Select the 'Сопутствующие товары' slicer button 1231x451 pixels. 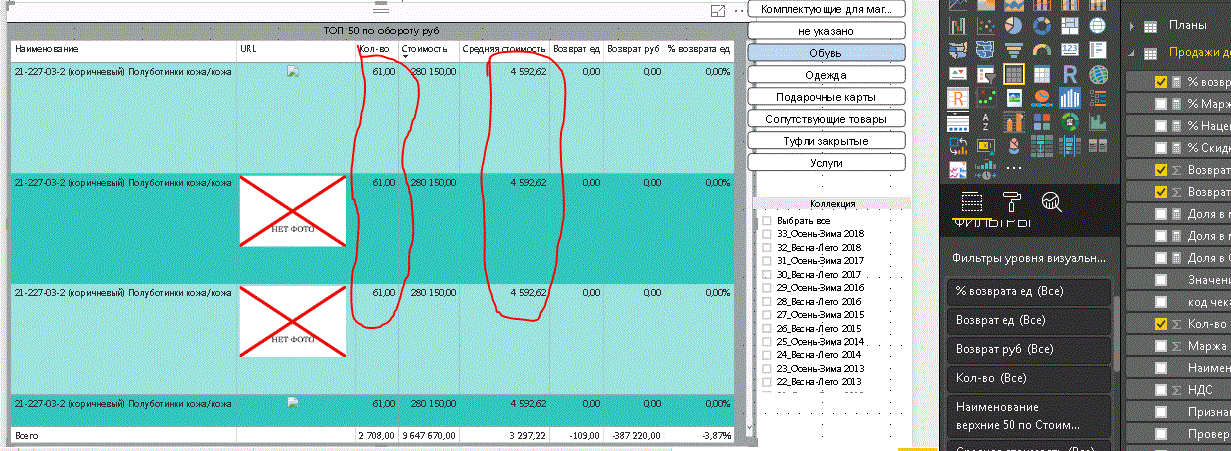[x=826, y=119]
